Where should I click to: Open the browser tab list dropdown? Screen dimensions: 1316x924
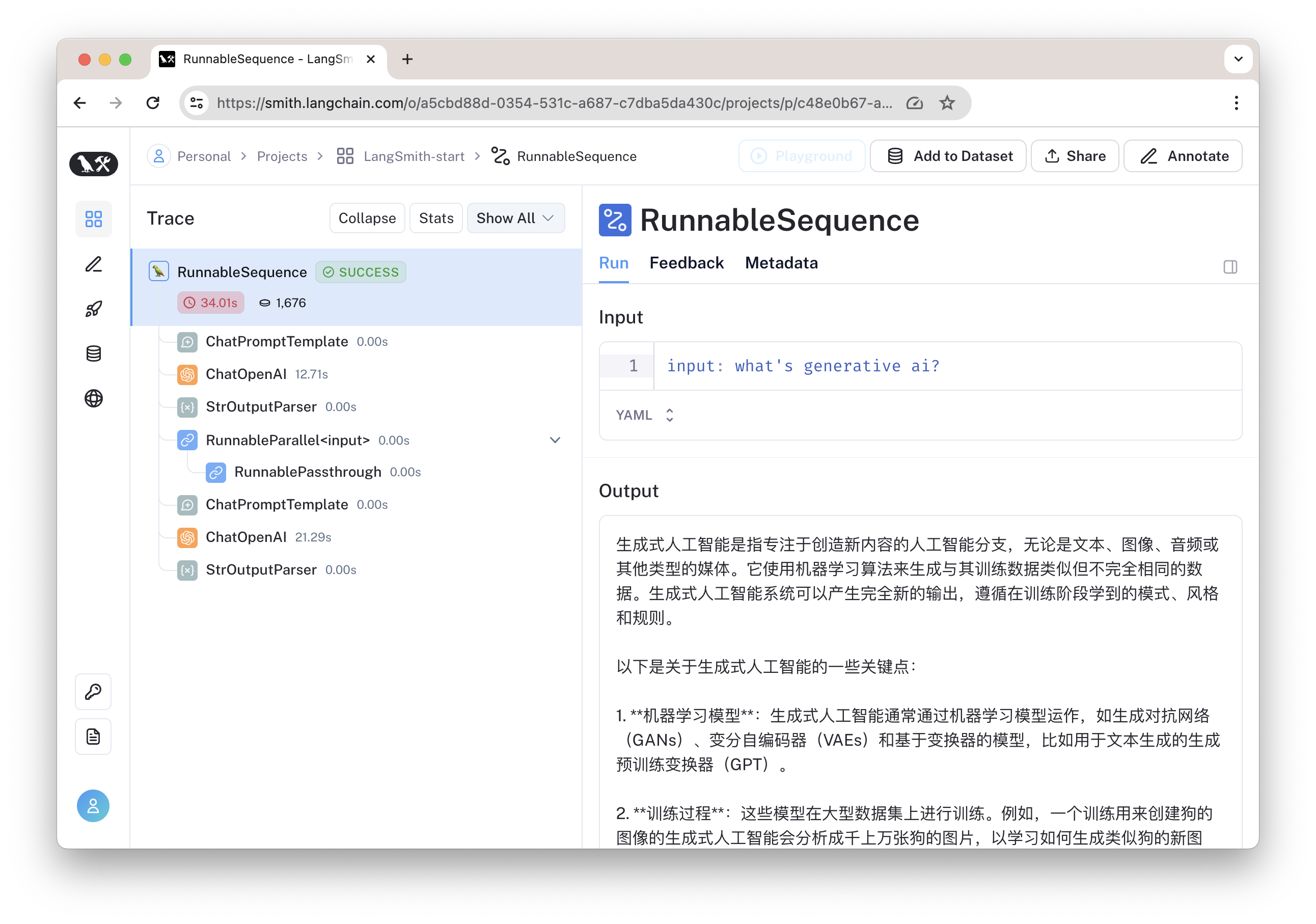pos(1238,59)
